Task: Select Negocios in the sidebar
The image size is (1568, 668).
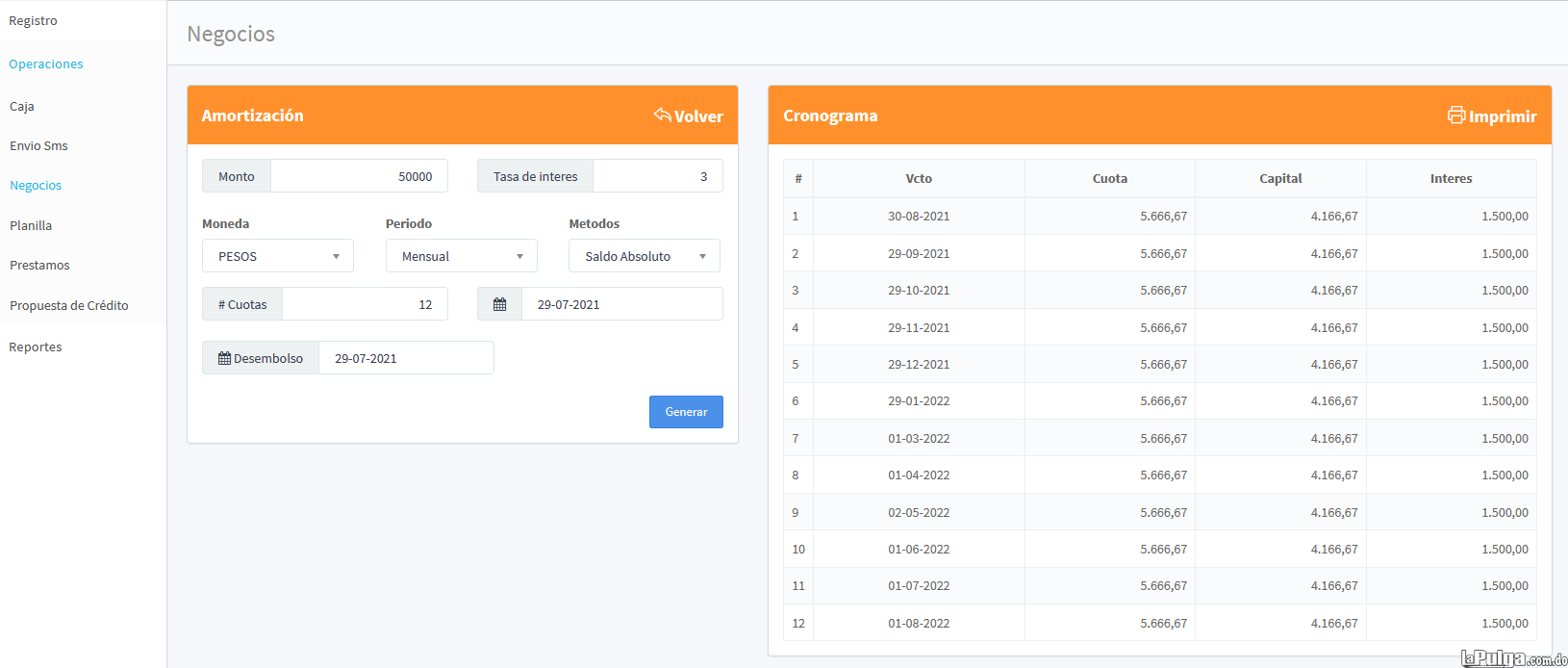Action: click(36, 186)
